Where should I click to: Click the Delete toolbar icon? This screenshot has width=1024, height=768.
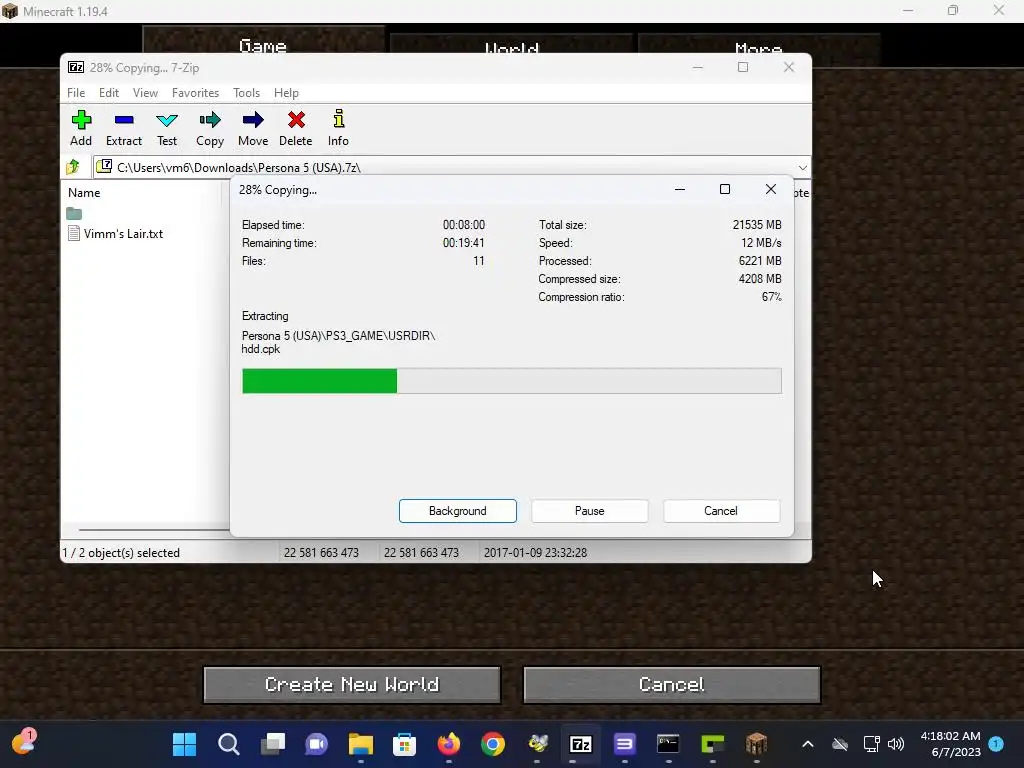click(x=295, y=128)
